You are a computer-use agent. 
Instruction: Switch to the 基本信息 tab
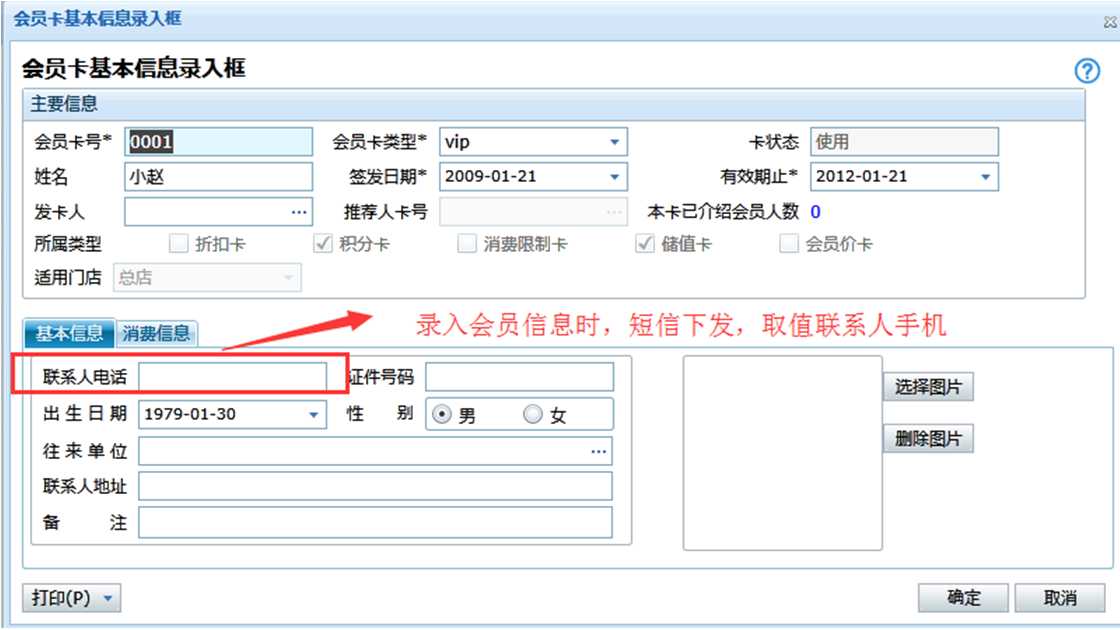click(69, 333)
